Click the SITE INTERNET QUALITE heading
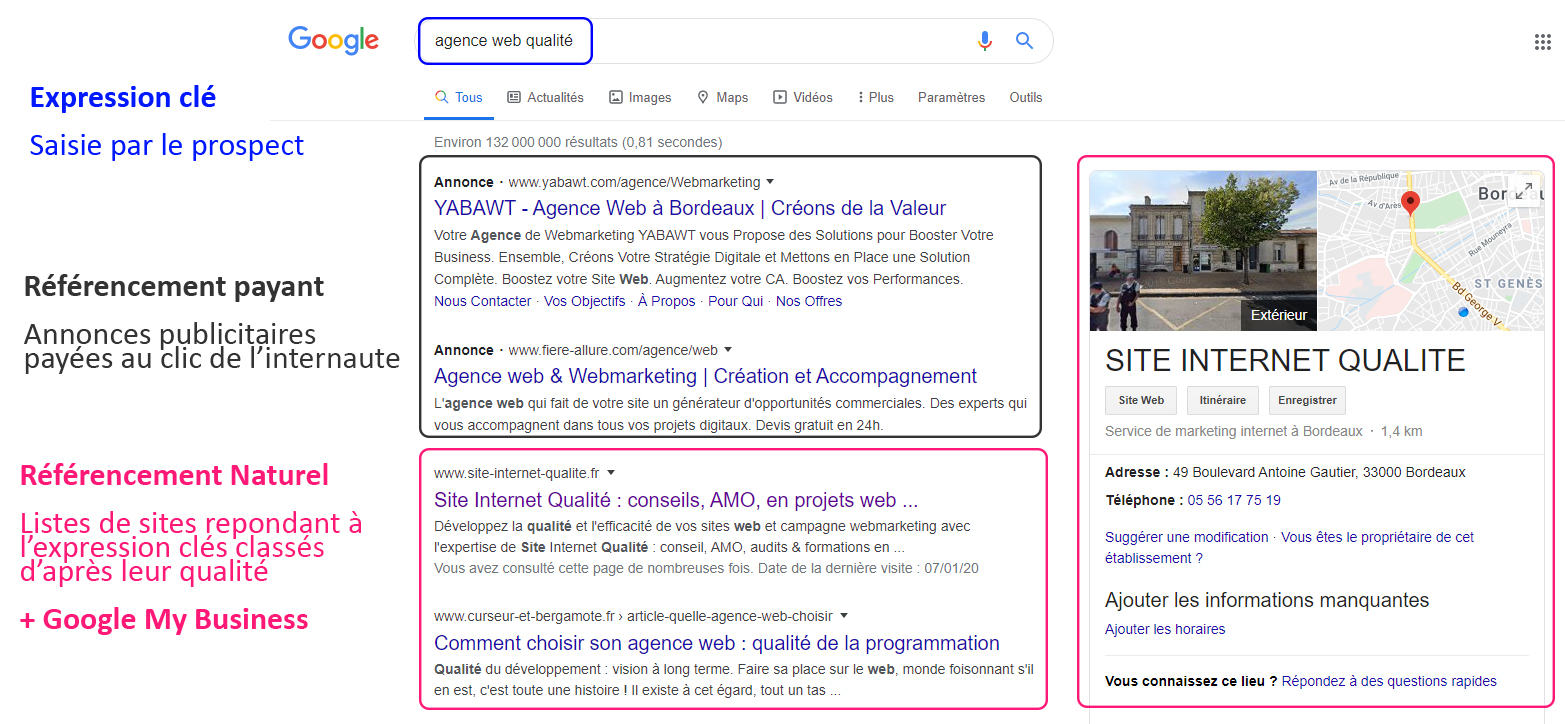Viewport: 1565px width, 724px height. click(x=1285, y=360)
